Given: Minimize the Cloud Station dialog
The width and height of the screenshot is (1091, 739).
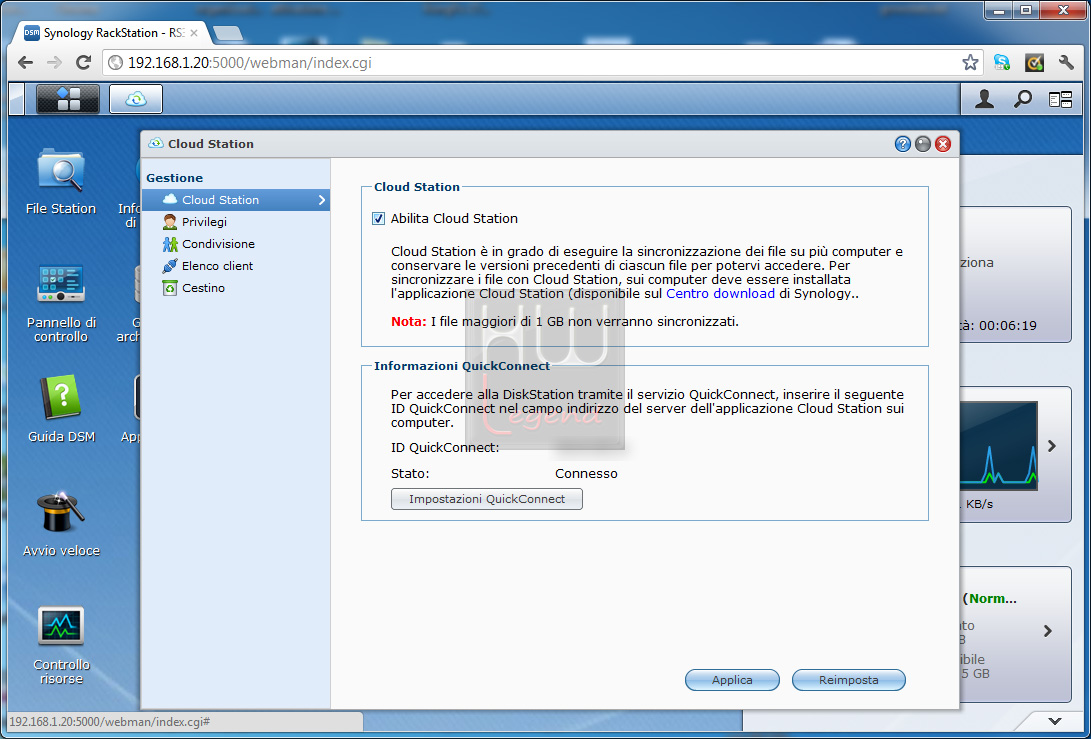Looking at the screenshot, I should (x=923, y=144).
